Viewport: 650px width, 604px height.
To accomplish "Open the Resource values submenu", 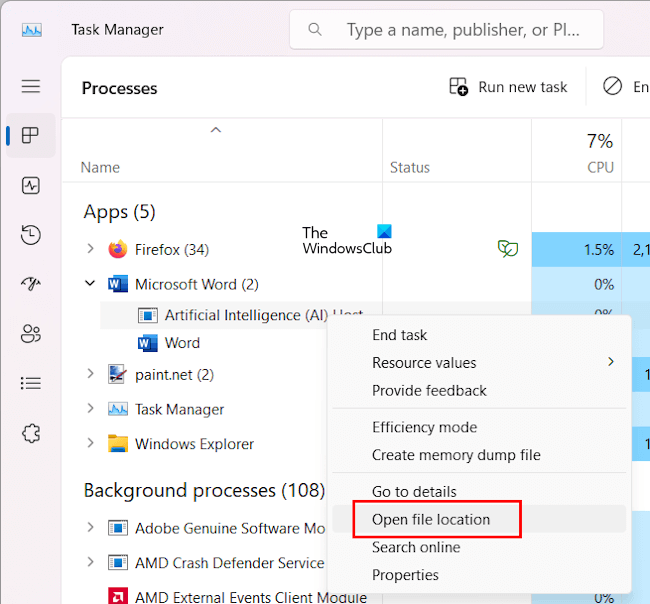I will pos(424,362).
